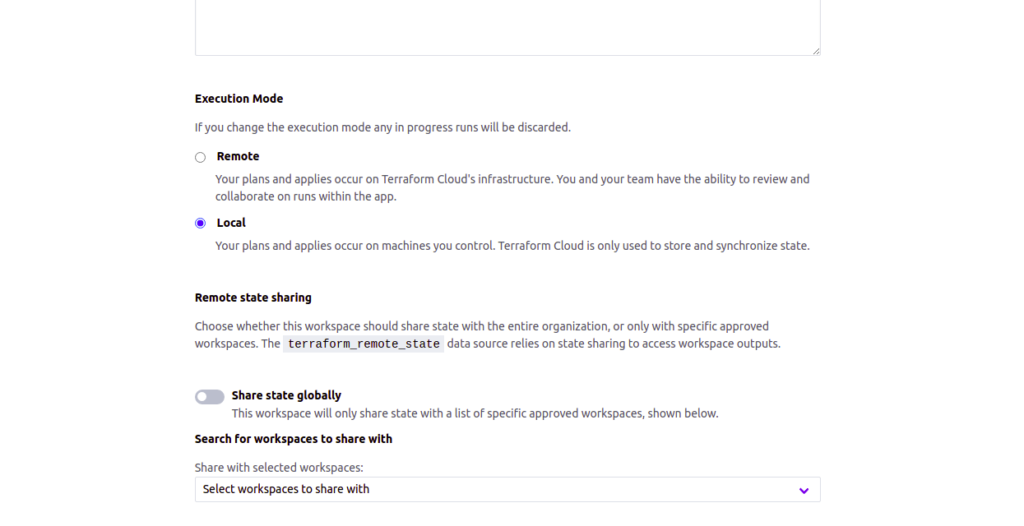Image resolution: width=1024 pixels, height=526 pixels.
Task: Select the Local execution mode radio button
Action: 200,223
